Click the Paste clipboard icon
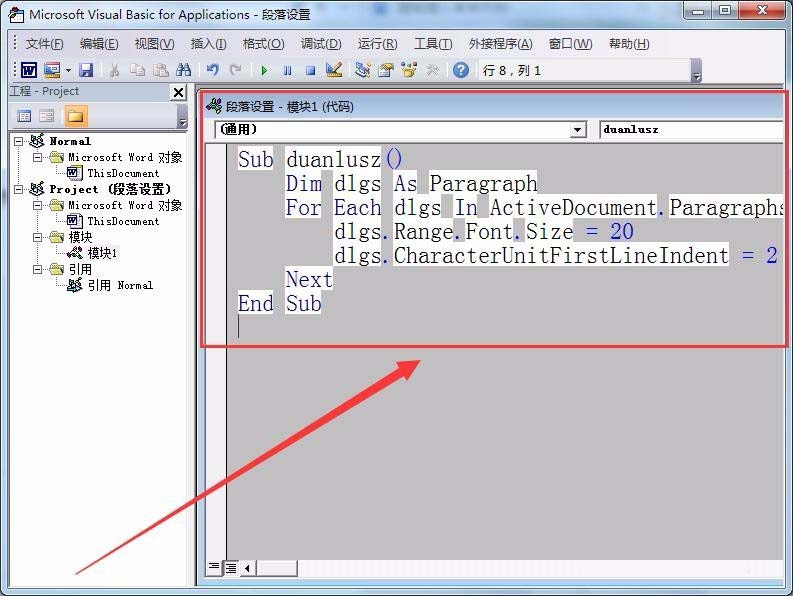The height and width of the screenshot is (596, 793). [x=161, y=70]
